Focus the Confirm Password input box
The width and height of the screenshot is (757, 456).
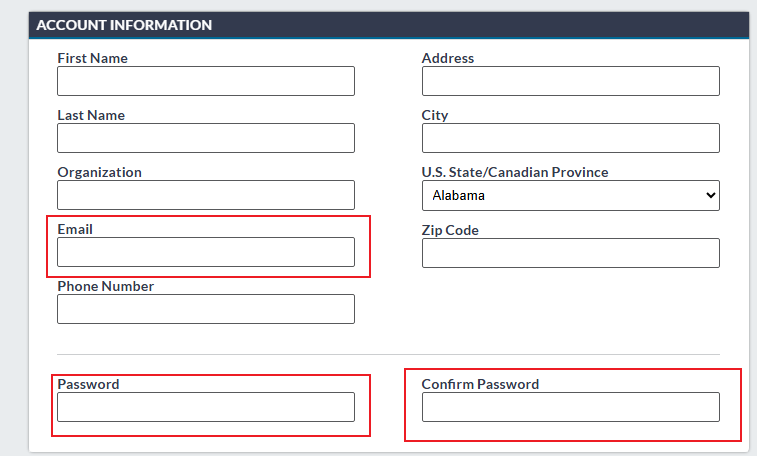[570, 407]
